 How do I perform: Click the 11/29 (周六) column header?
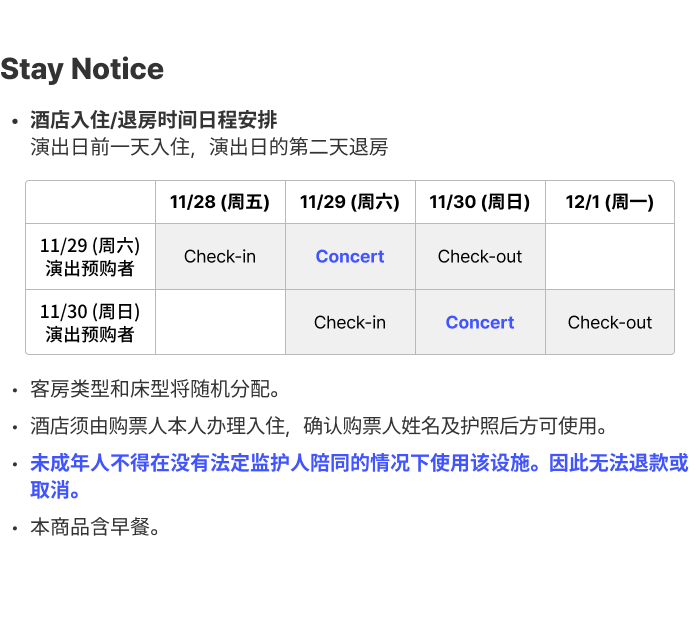tap(350, 202)
